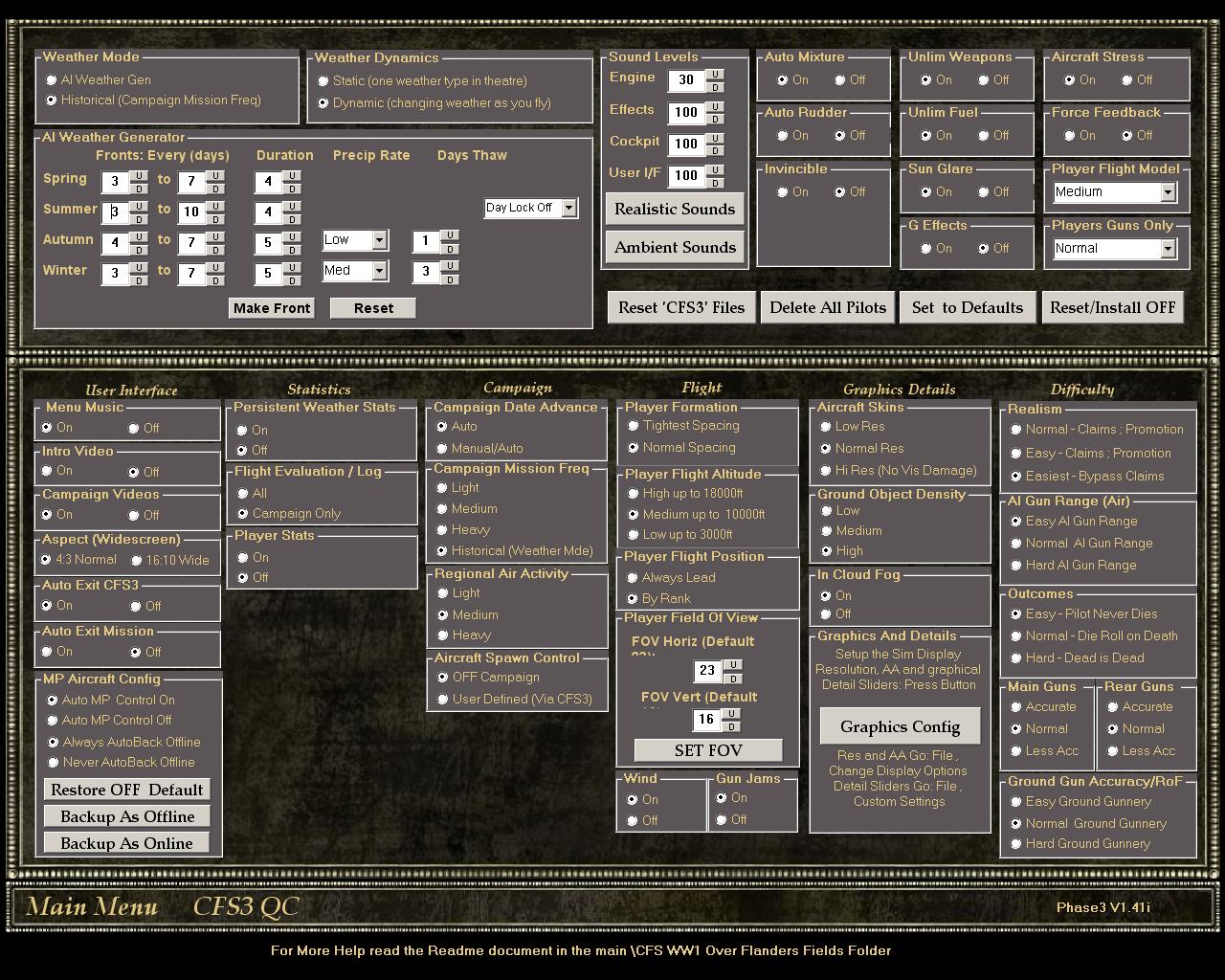Expand Players Guns Only dropdown
Viewport: 1225px width, 980px height.
[1168, 249]
